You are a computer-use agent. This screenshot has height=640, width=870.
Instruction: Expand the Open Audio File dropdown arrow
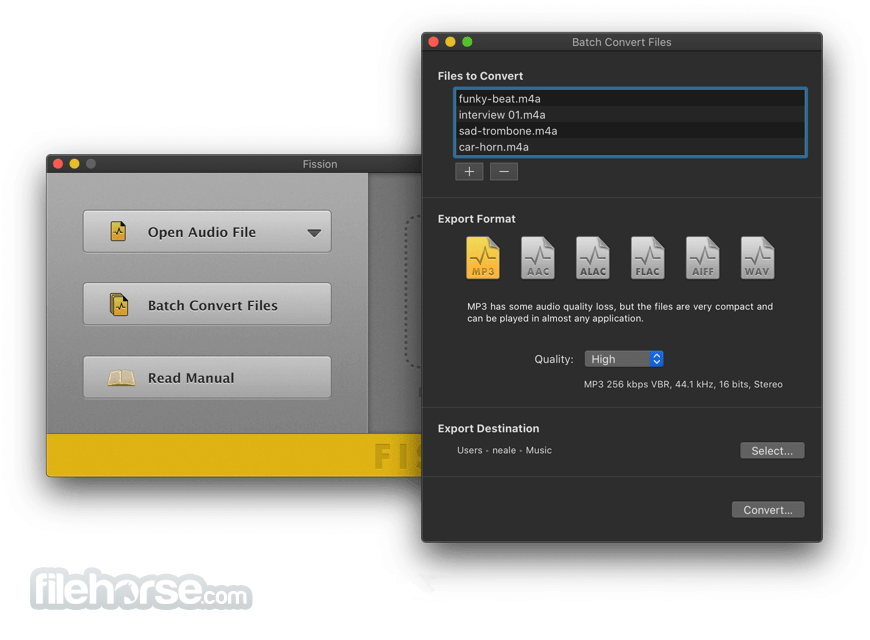click(x=314, y=233)
